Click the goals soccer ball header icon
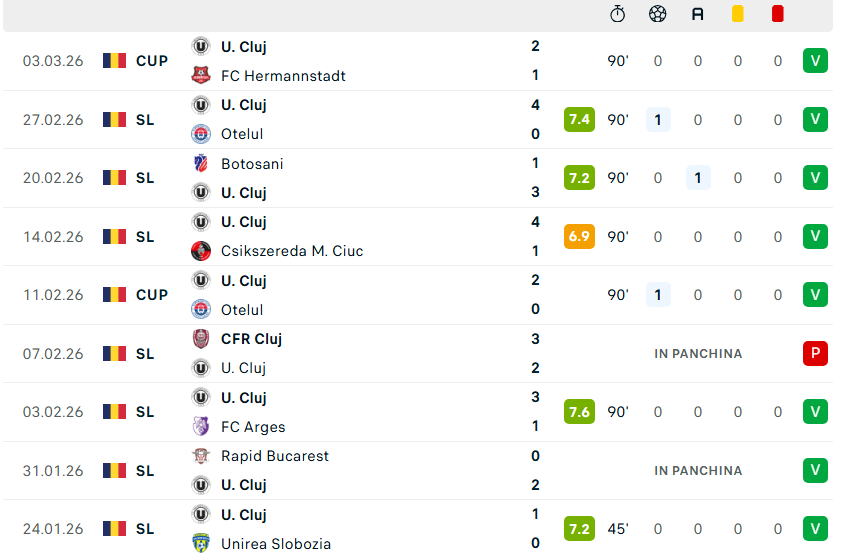Viewport: 846px width, 555px height. (x=657, y=14)
